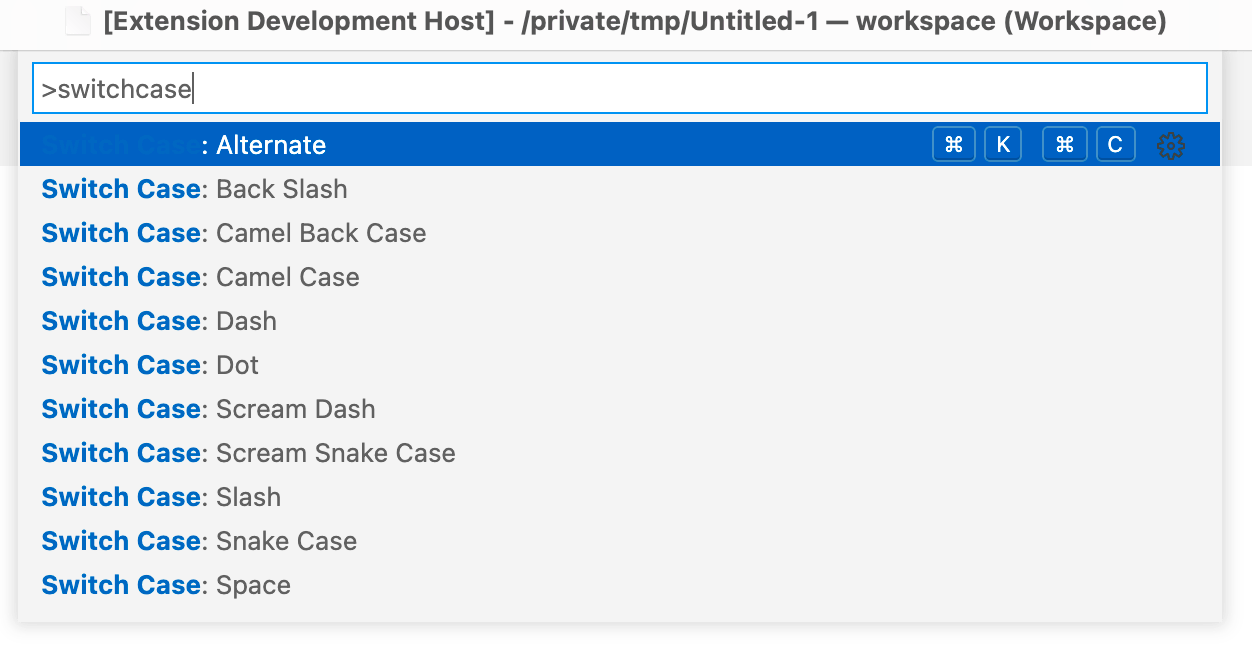Select Switch Case: Dash entry
Viewport: 1252px width, 656px height.
620,321
